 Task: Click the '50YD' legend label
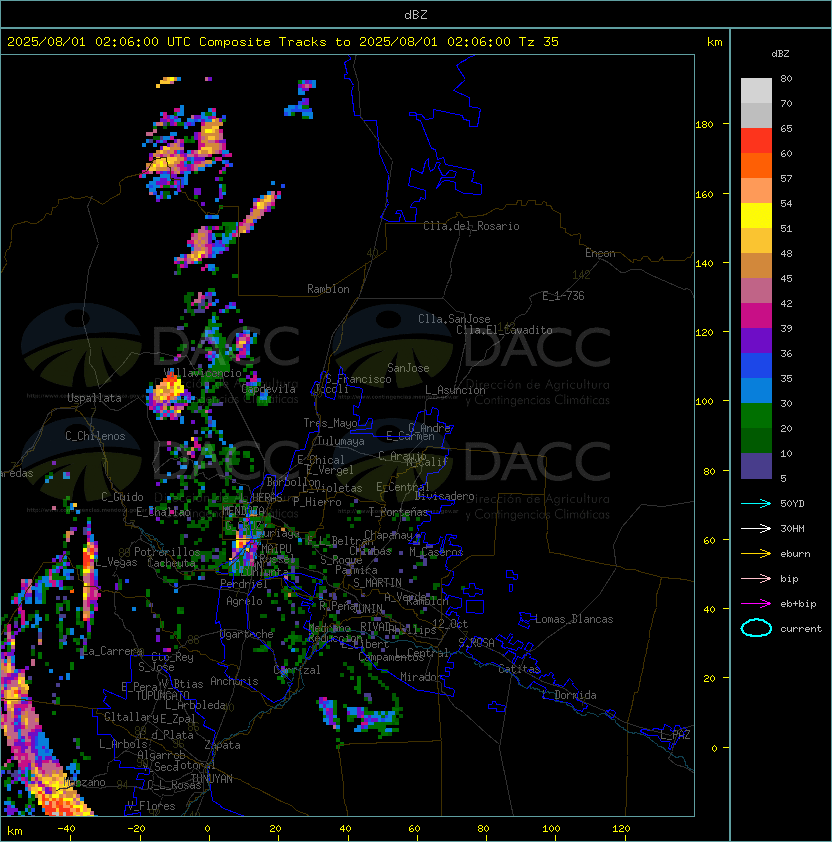pos(792,503)
